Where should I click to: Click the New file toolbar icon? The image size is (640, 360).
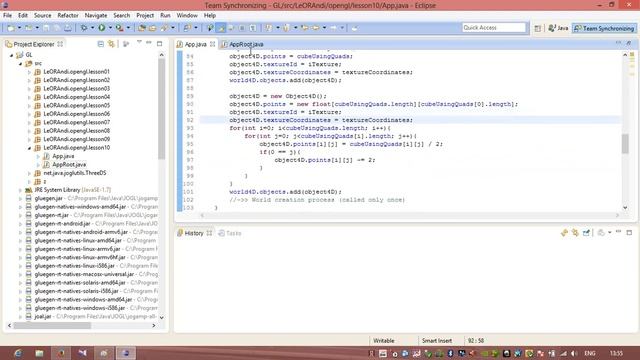(11, 28)
